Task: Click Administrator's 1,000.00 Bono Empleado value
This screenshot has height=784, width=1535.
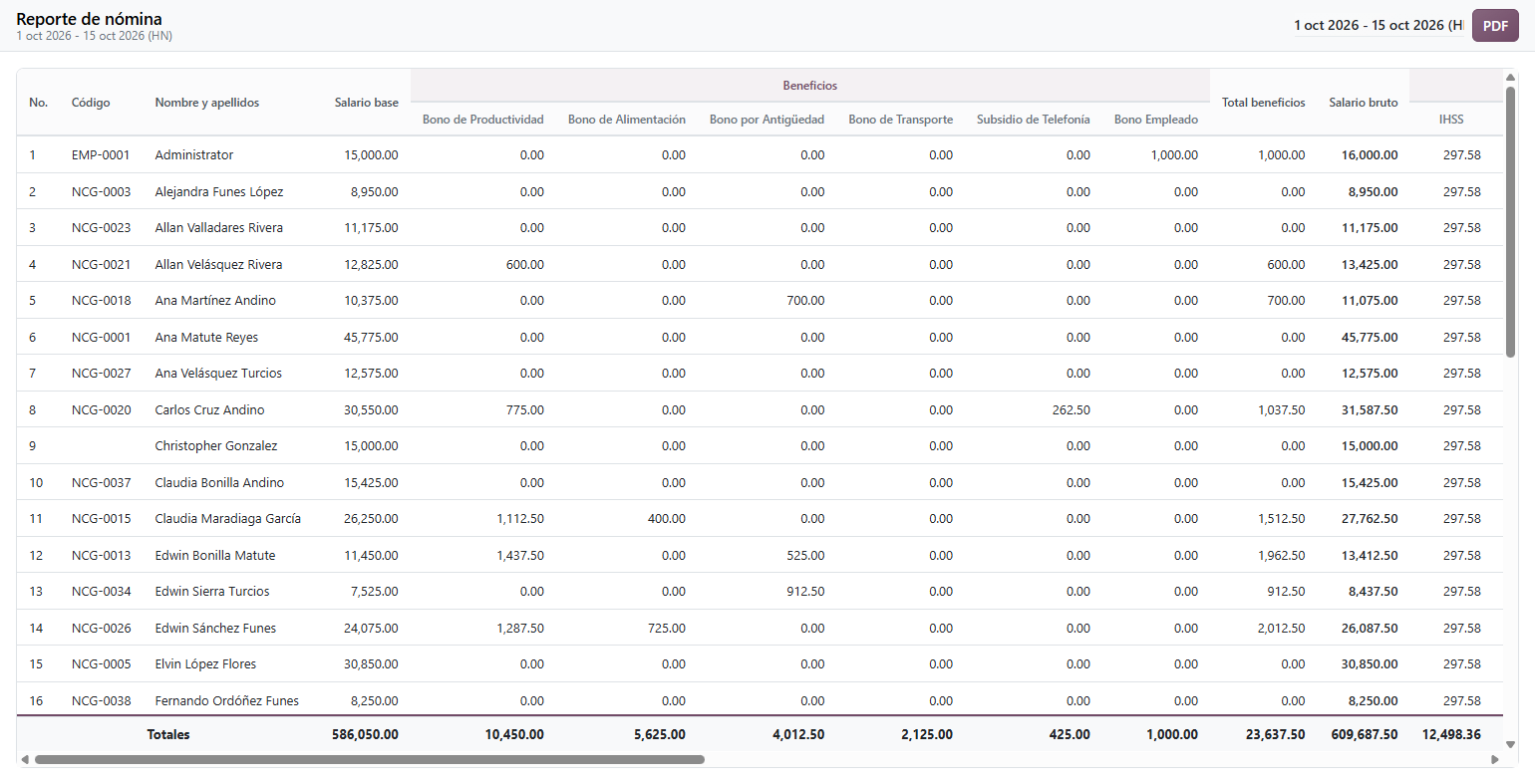Action: click(x=1174, y=155)
